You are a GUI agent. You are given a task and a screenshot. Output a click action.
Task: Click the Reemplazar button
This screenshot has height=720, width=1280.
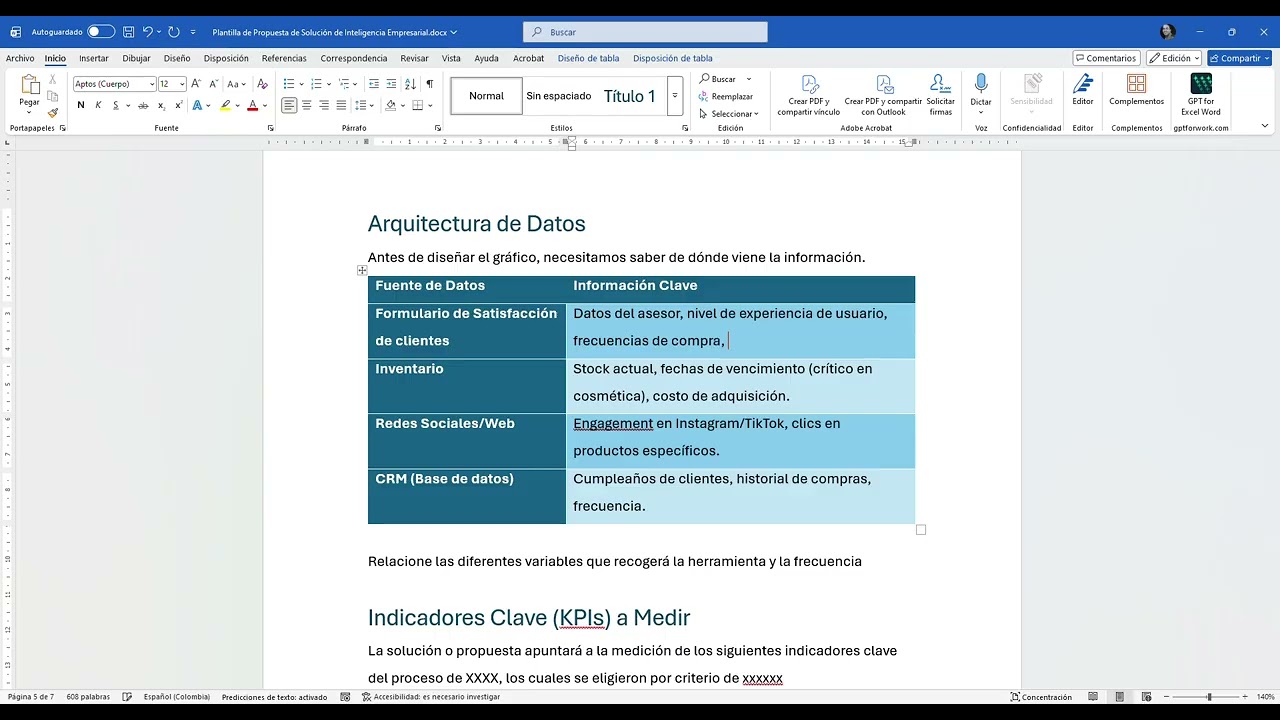726,96
